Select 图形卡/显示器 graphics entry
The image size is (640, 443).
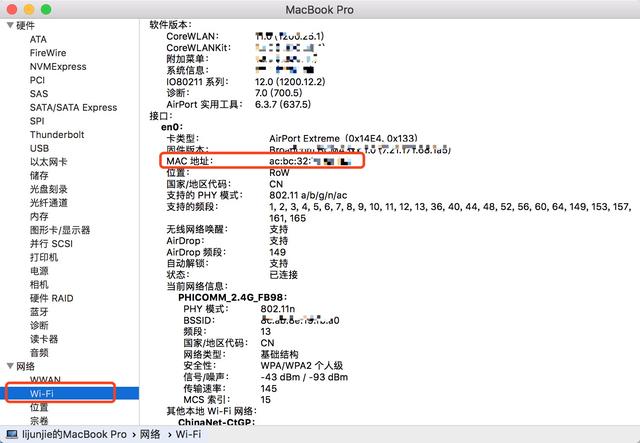(x=60, y=230)
